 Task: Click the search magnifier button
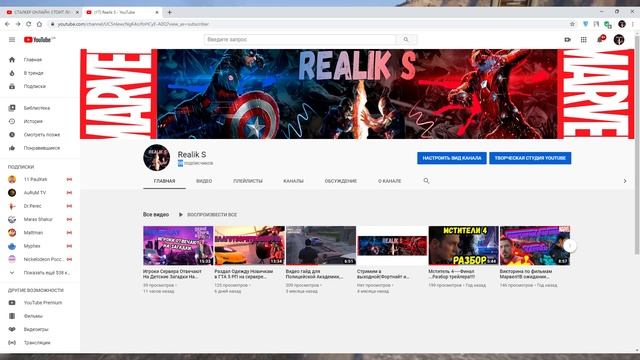click(x=406, y=40)
